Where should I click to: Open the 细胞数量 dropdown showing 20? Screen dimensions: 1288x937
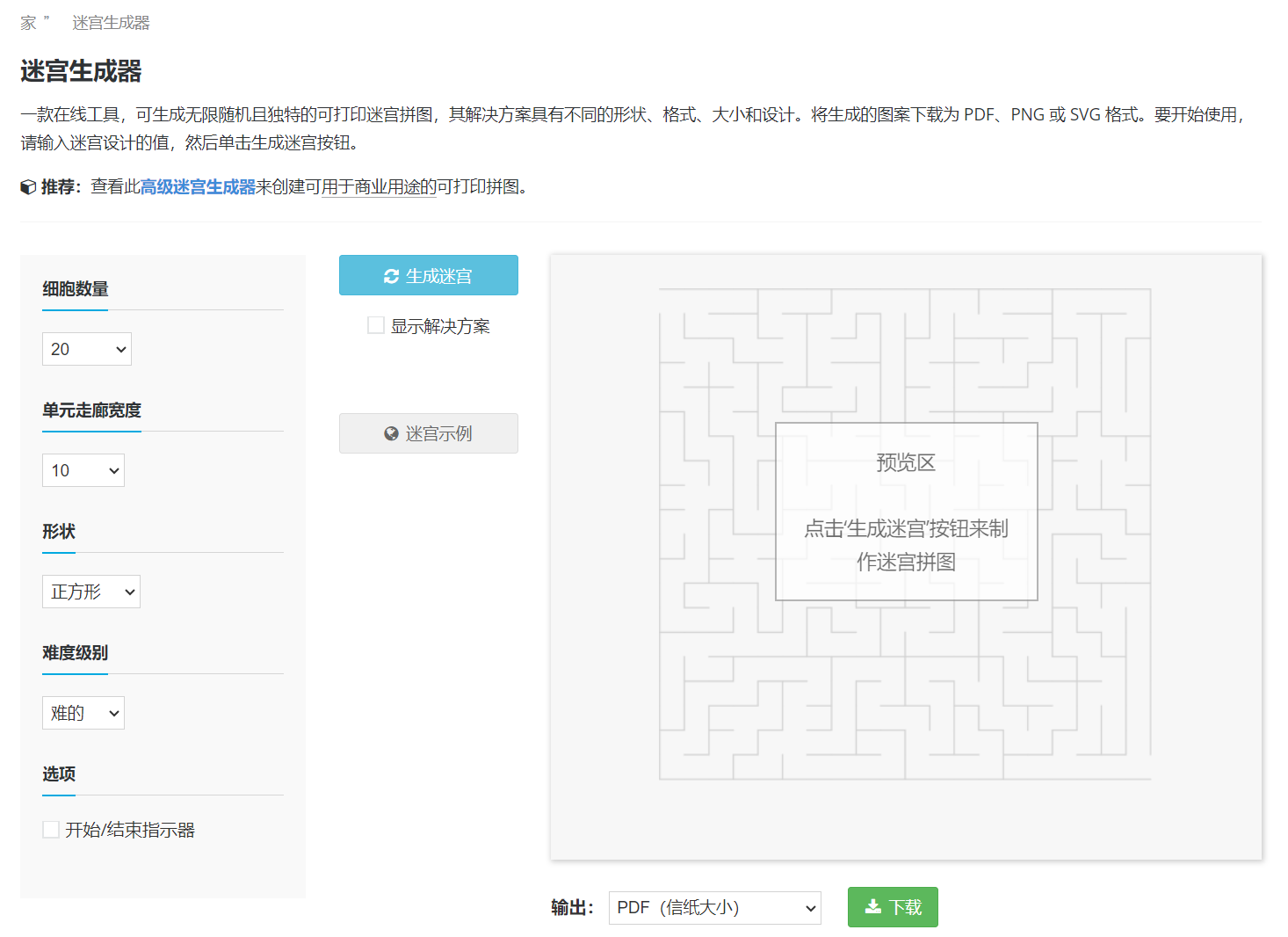click(x=86, y=348)
